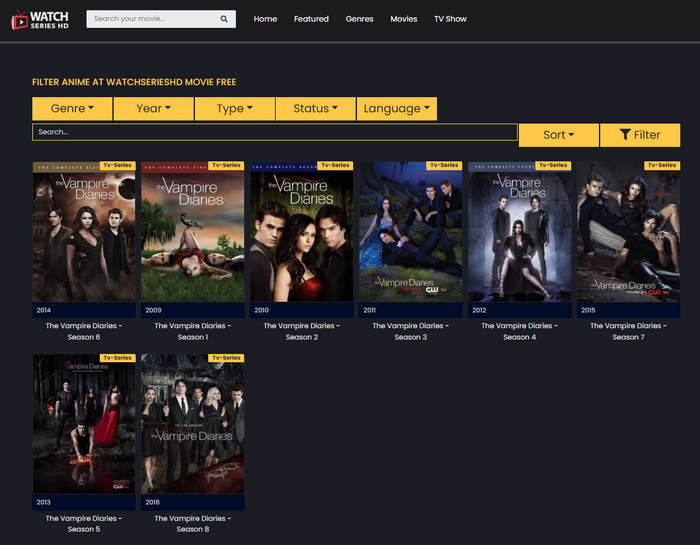
Task: Go to the Home page
Action: coord(265,19)
